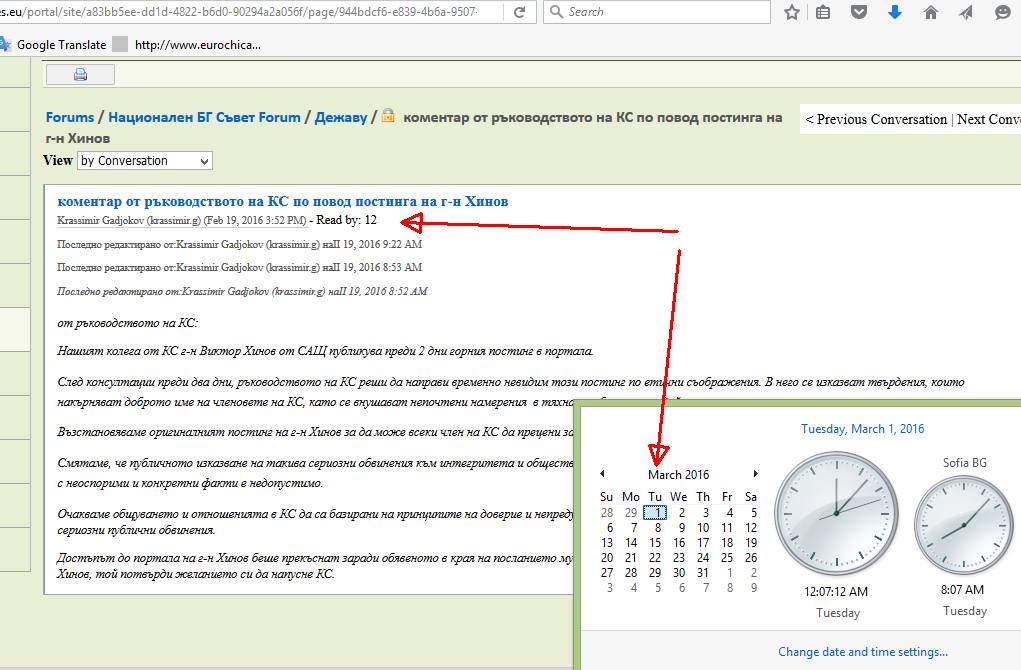Click the Previous Conversation link
This screenshot has width=1021, height=670.
[x=876, y=119]
